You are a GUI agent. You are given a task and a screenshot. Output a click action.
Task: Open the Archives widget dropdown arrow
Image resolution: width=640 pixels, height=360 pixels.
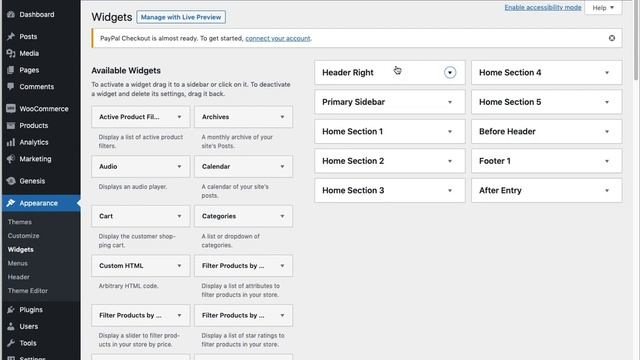(x=282, y=117)
